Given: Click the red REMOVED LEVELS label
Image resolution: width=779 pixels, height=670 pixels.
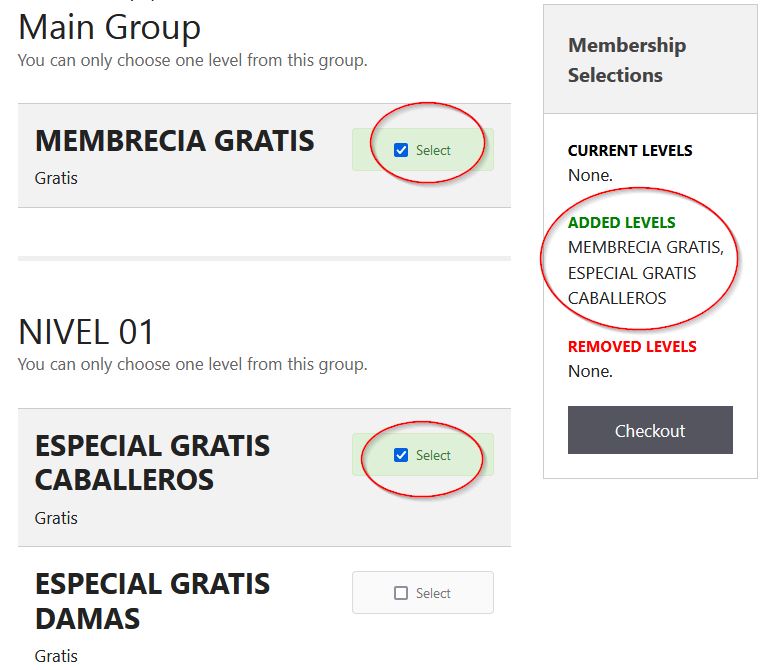Looking at the screenshot, I should [x=632, y=347].
